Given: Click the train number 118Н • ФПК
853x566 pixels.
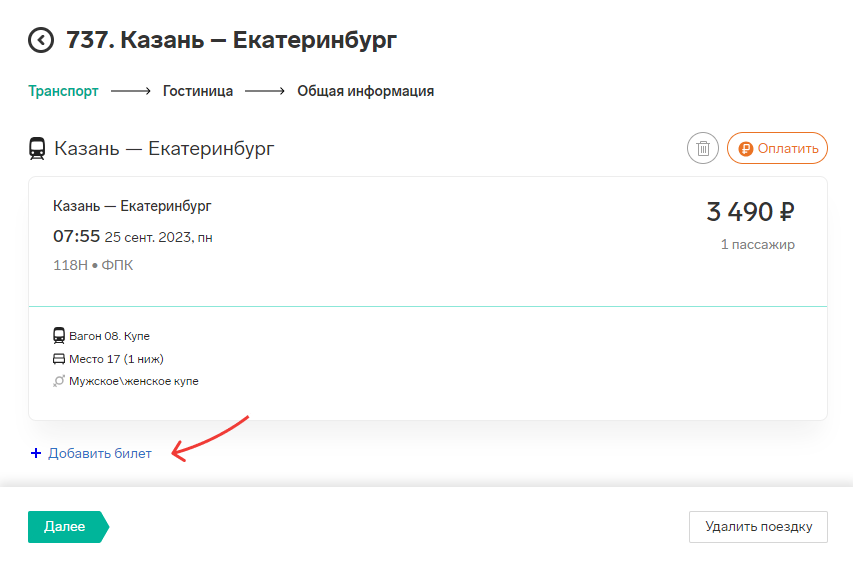Looking at the screenshot, I should click(x=93, y=265).
